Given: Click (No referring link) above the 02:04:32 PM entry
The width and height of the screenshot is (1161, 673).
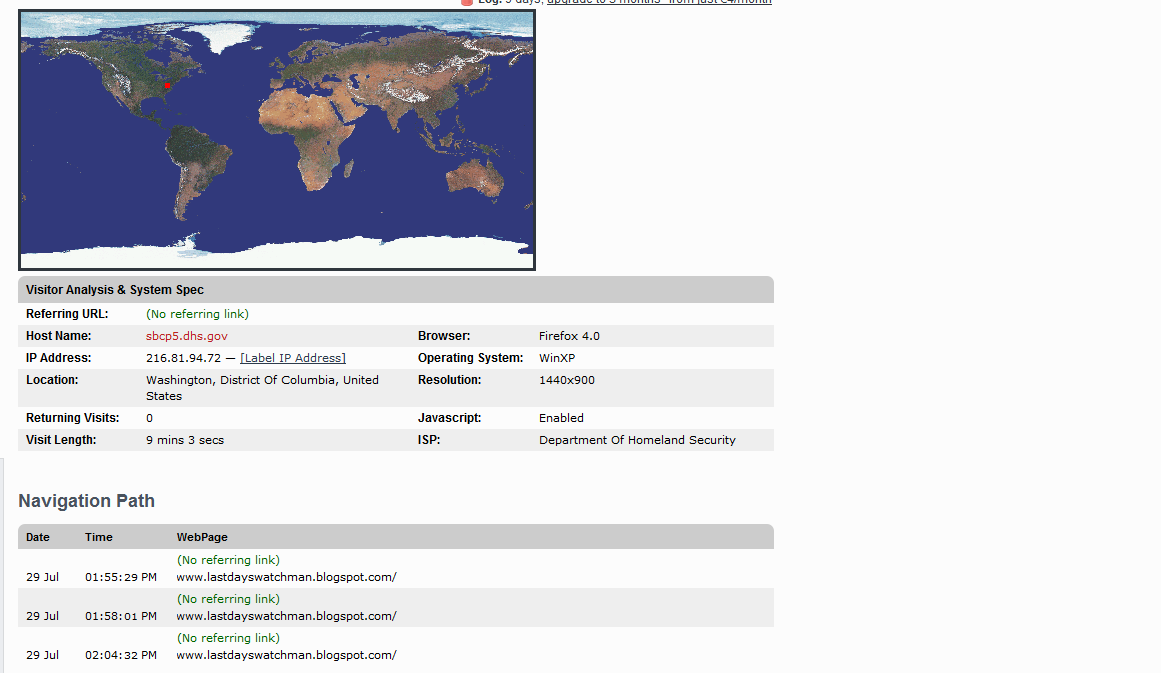Looking at the screenshot, I should click(228, 639).
